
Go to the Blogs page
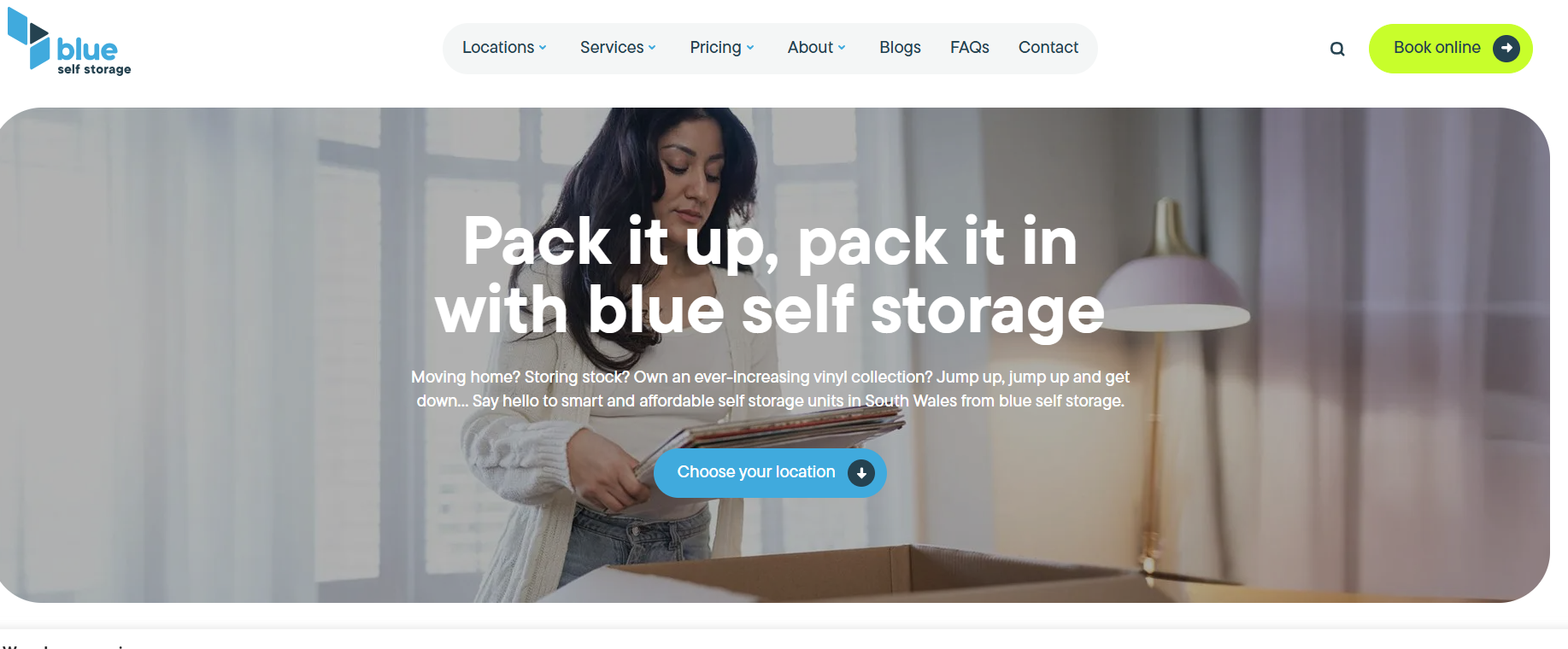900,48
